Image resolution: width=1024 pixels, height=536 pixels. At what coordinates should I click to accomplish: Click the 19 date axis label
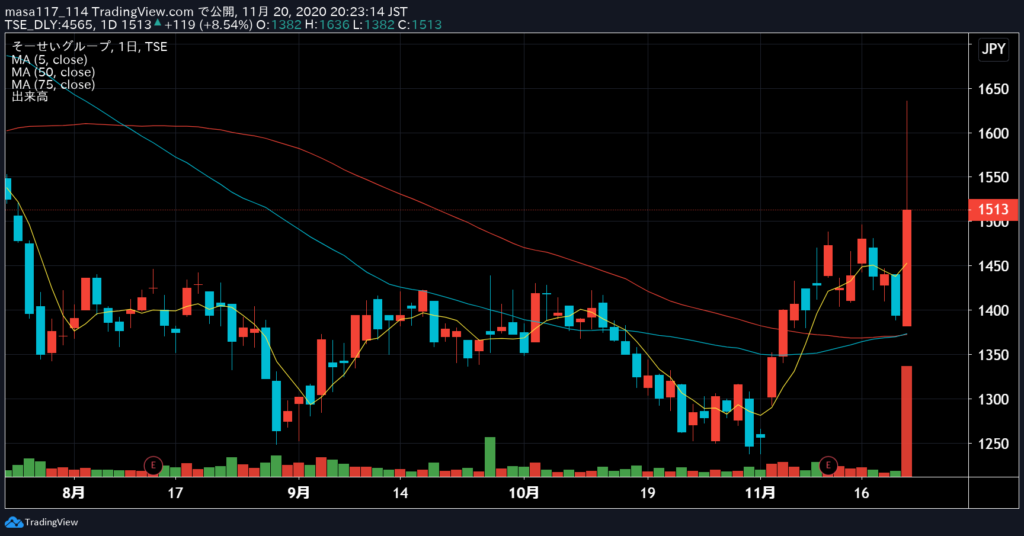(x=647, y=493)
